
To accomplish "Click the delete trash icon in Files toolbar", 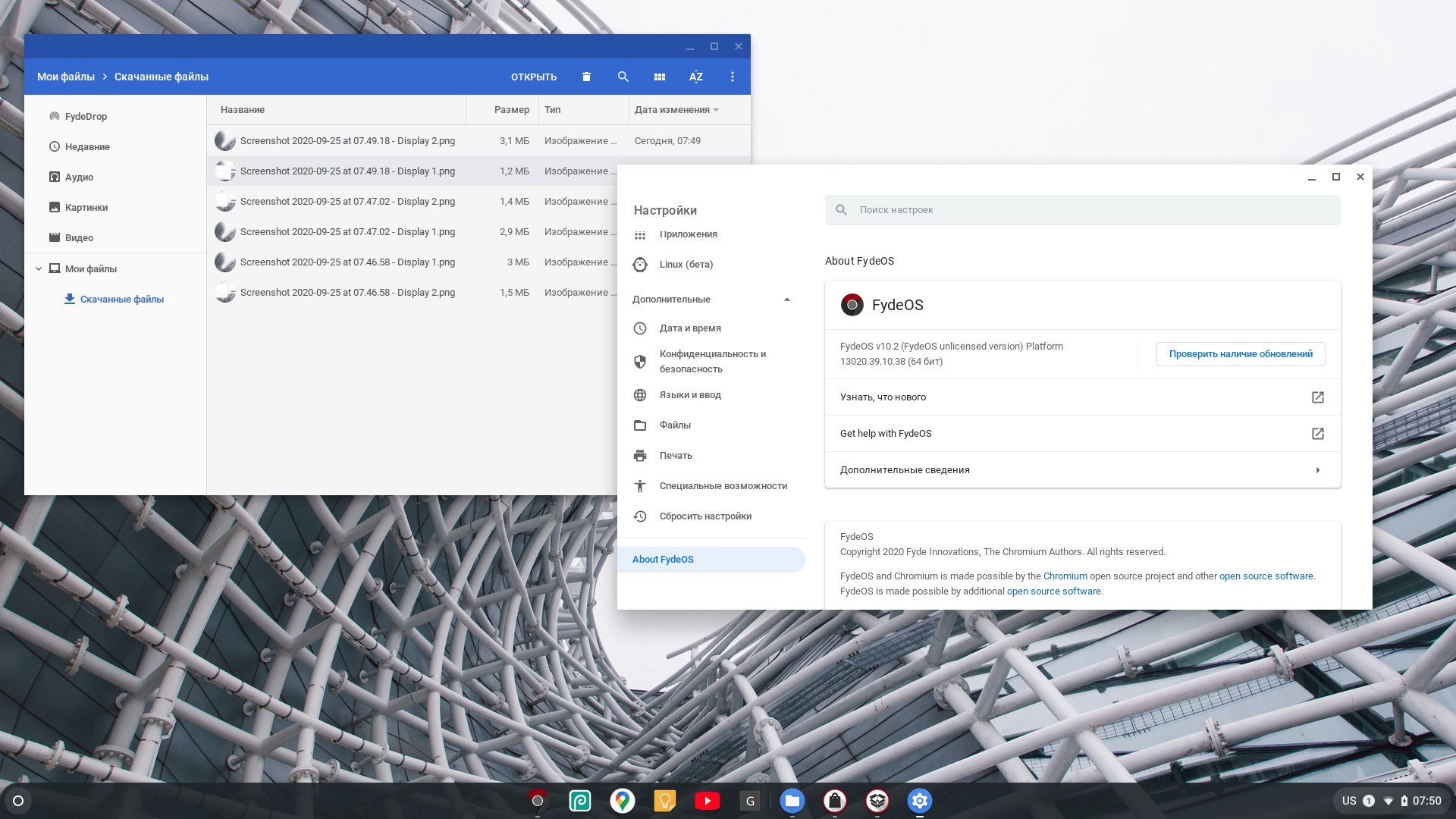I will (586, 77).
